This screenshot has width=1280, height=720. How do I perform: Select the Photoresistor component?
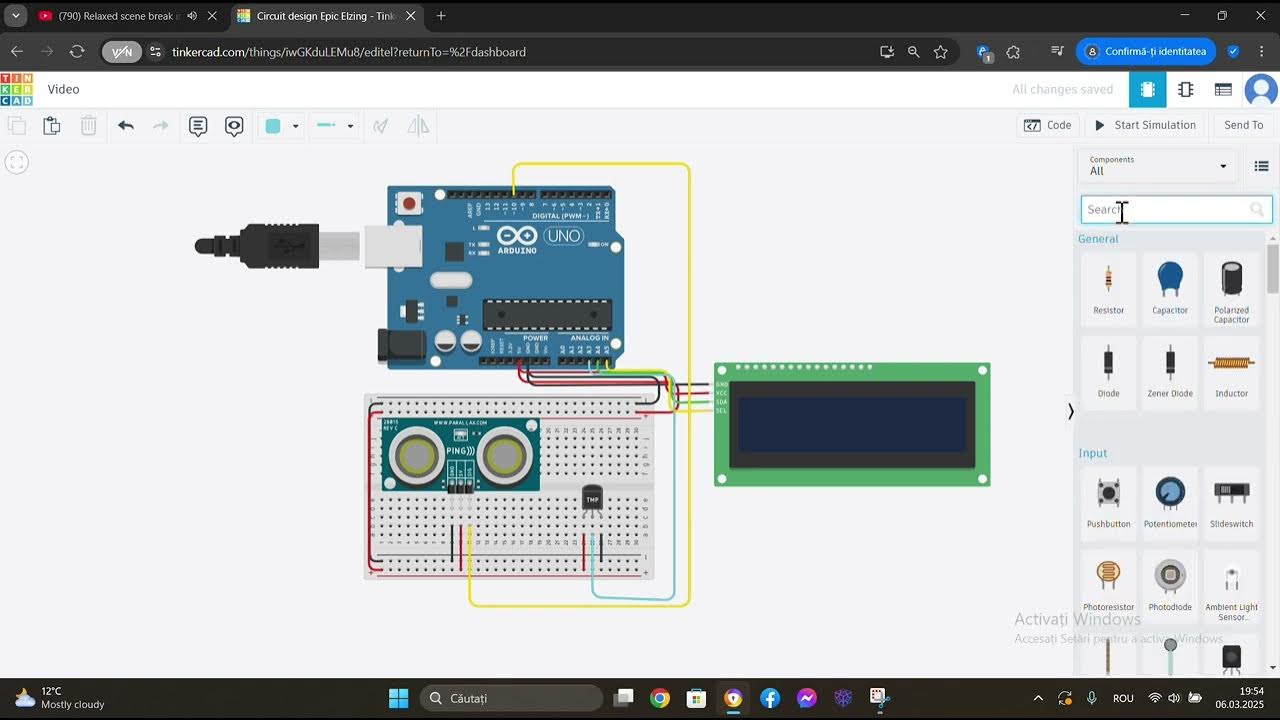pos(1108,584)
